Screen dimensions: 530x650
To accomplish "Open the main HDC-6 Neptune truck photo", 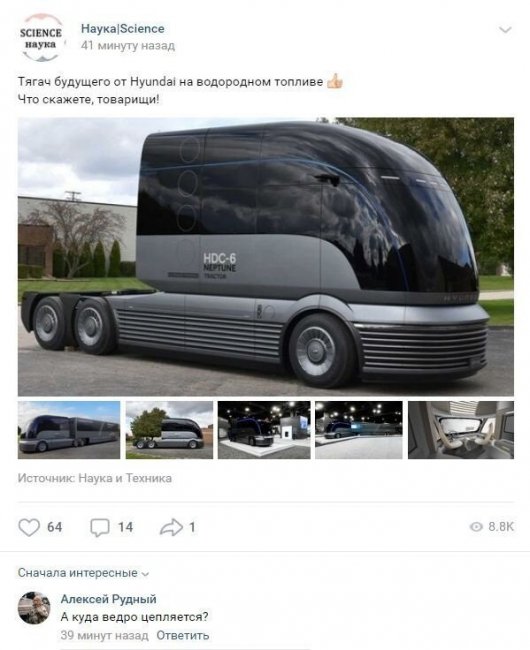I will (266, 257).
